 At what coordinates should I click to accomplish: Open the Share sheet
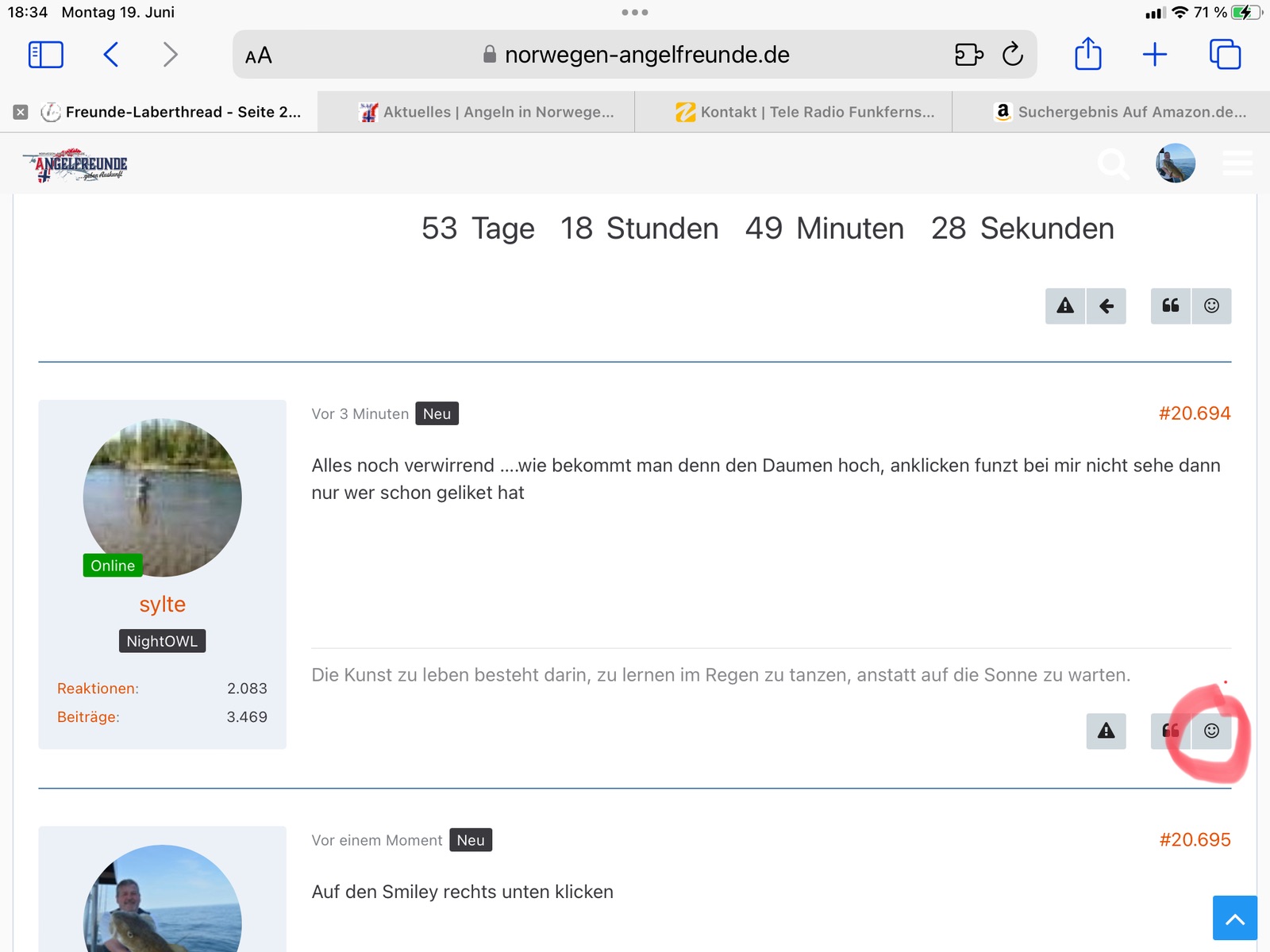coord(1087,55)
